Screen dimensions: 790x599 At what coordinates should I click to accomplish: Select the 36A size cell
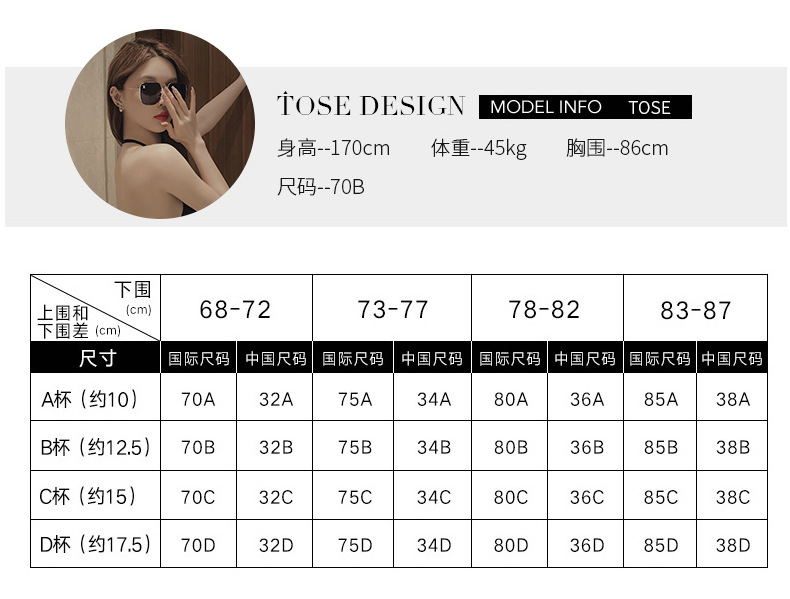(587, 399)
